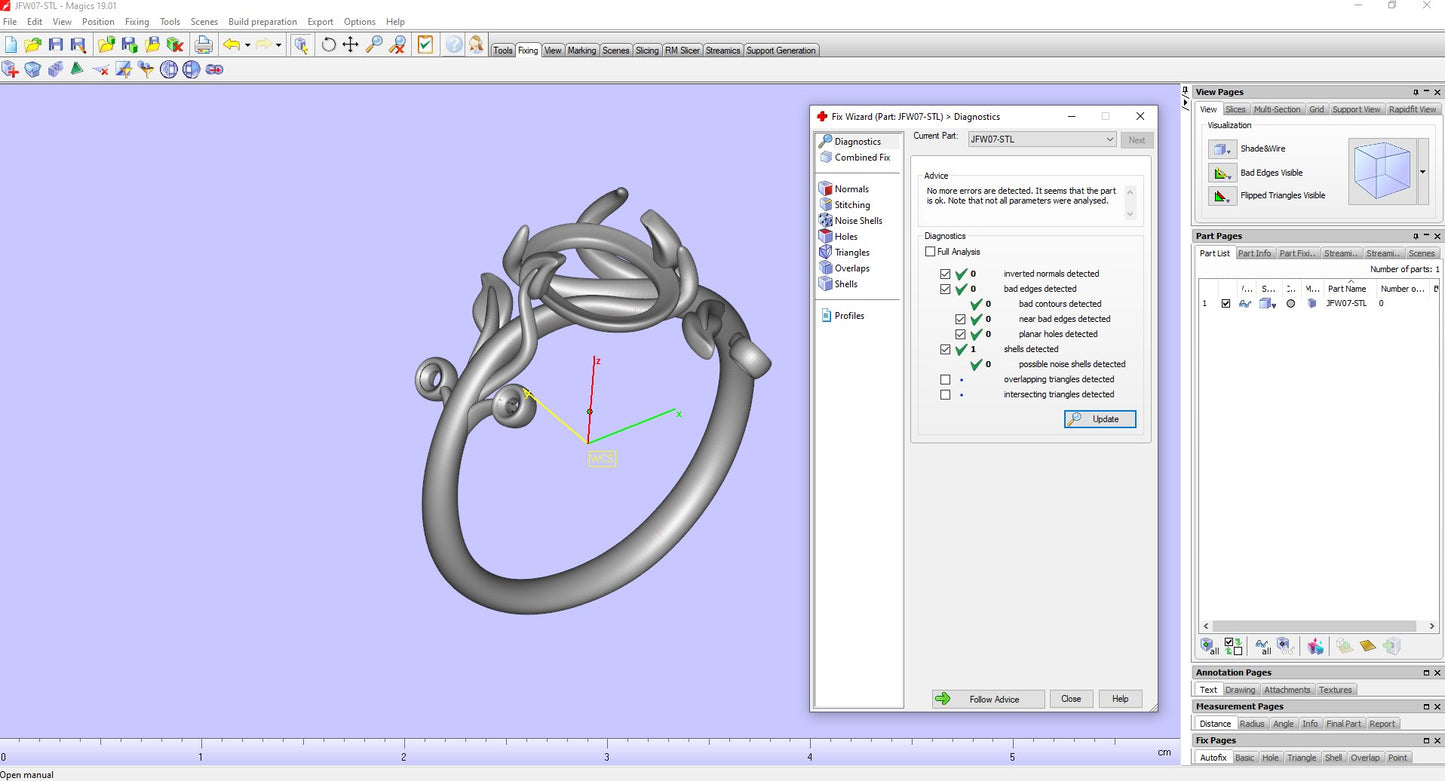The width and height of the screenshot is (1445, 781).
Task: Click the print icon in toolbar
Action: 203,45
